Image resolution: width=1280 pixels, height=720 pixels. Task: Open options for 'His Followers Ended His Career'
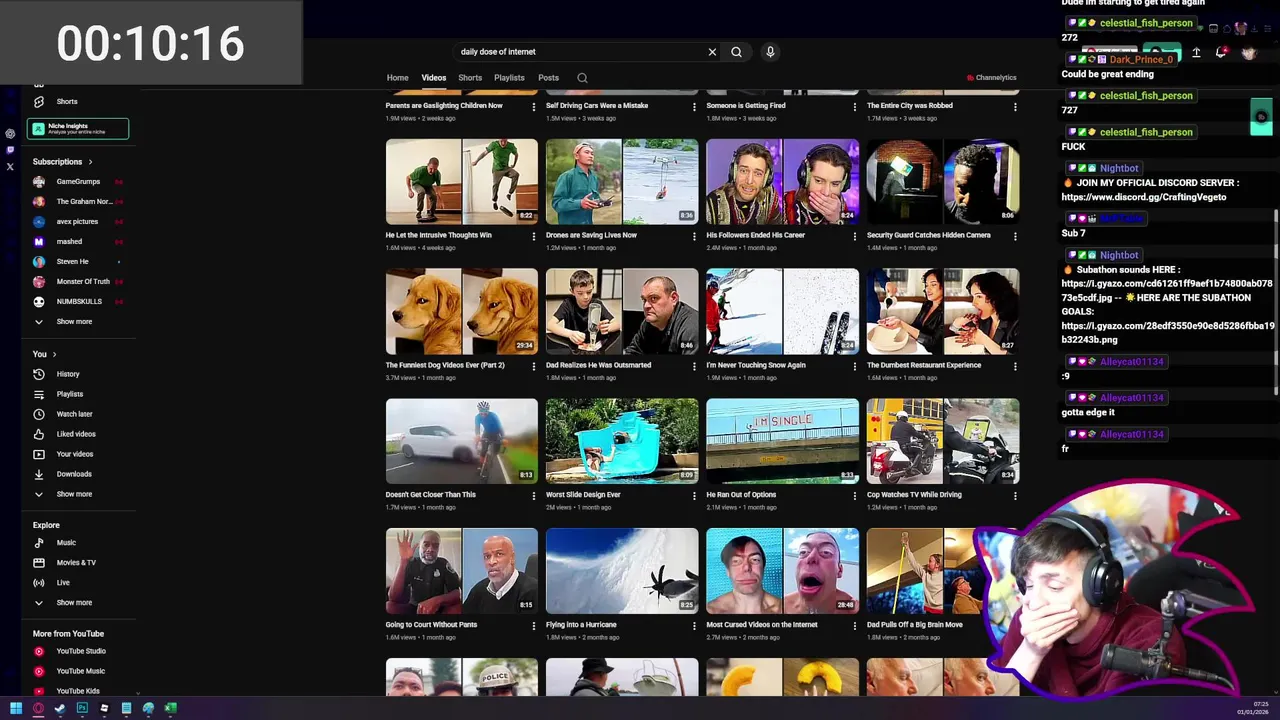tap(854, 236)
